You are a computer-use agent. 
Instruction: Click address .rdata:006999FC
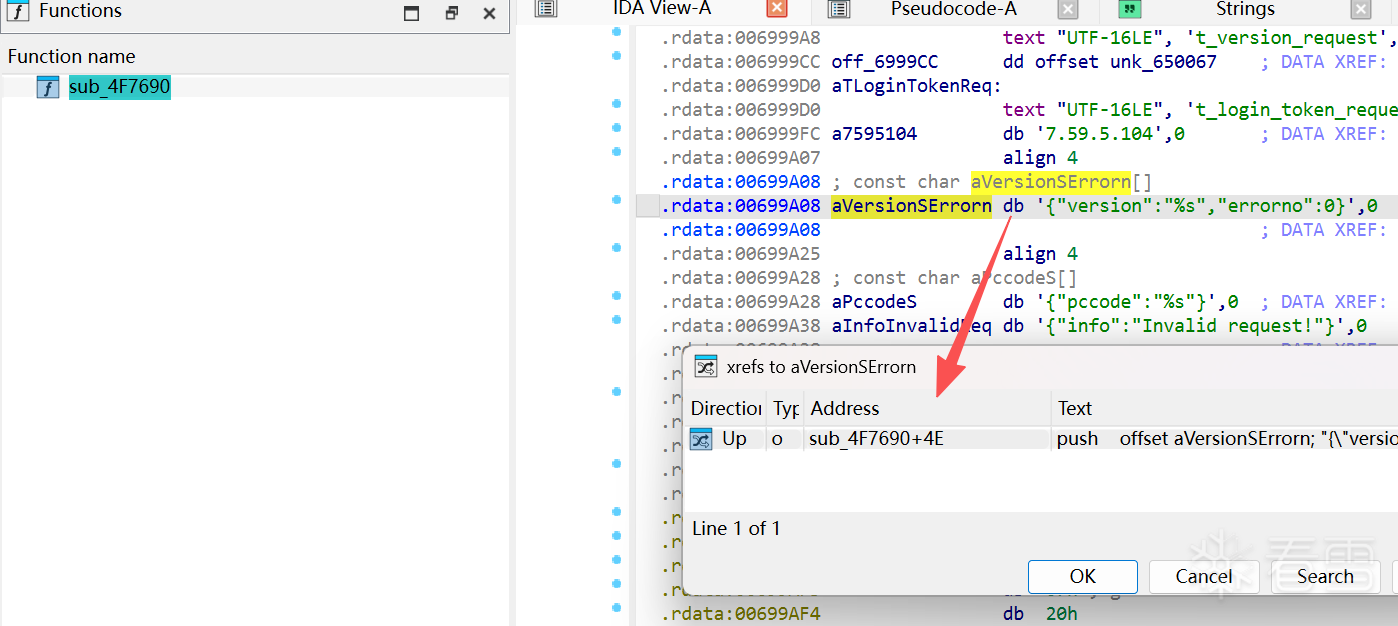click(741, 134)
